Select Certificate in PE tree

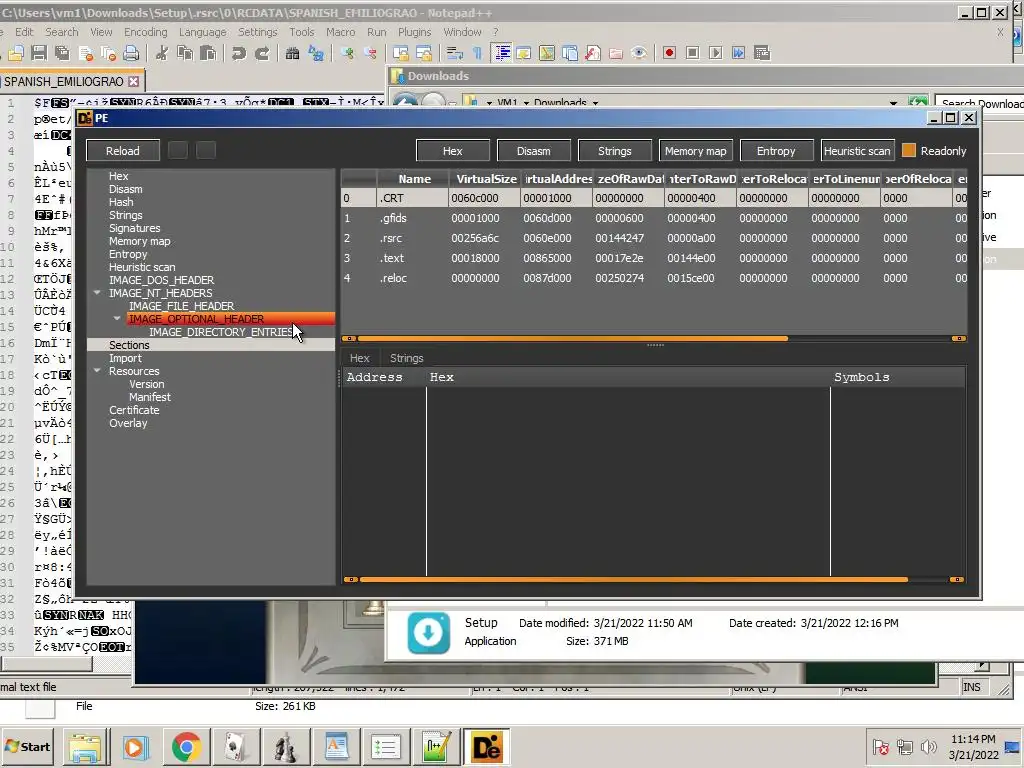point(134,410)
